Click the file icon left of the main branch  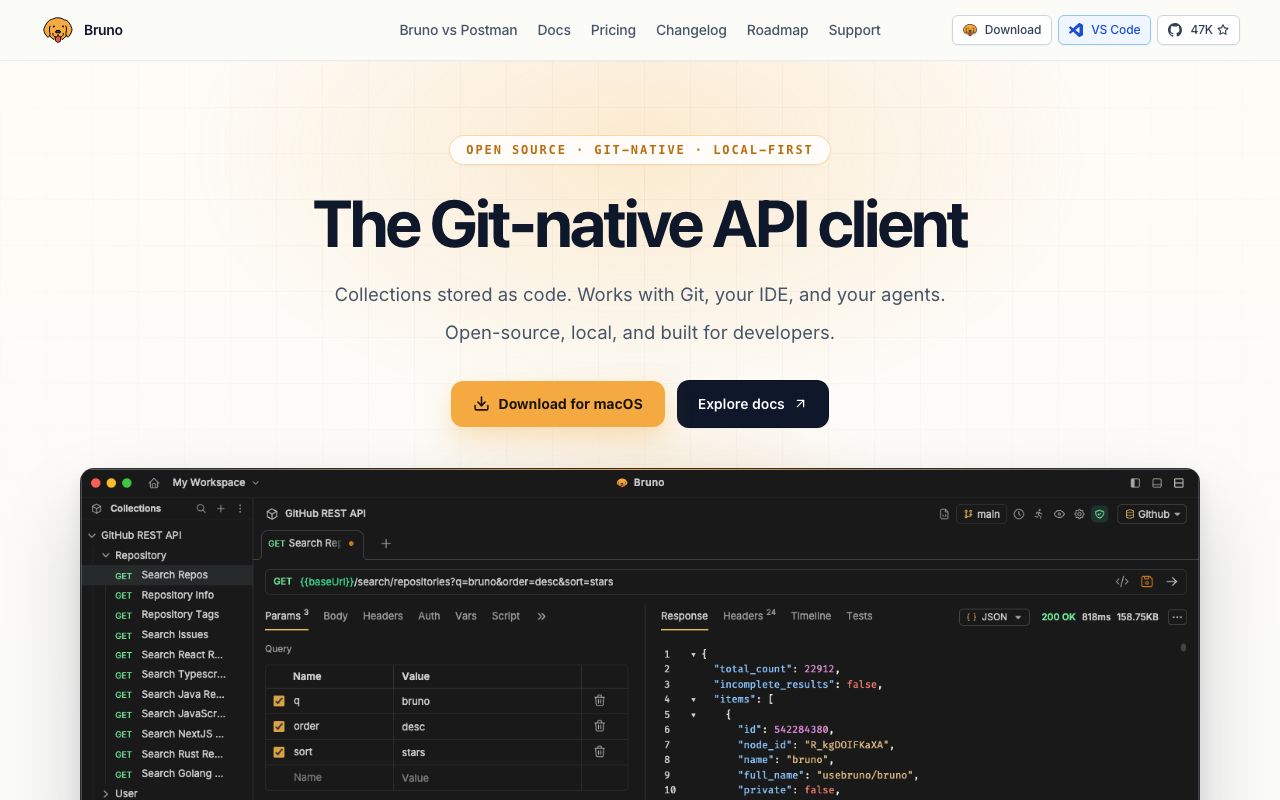coord(944,514)
